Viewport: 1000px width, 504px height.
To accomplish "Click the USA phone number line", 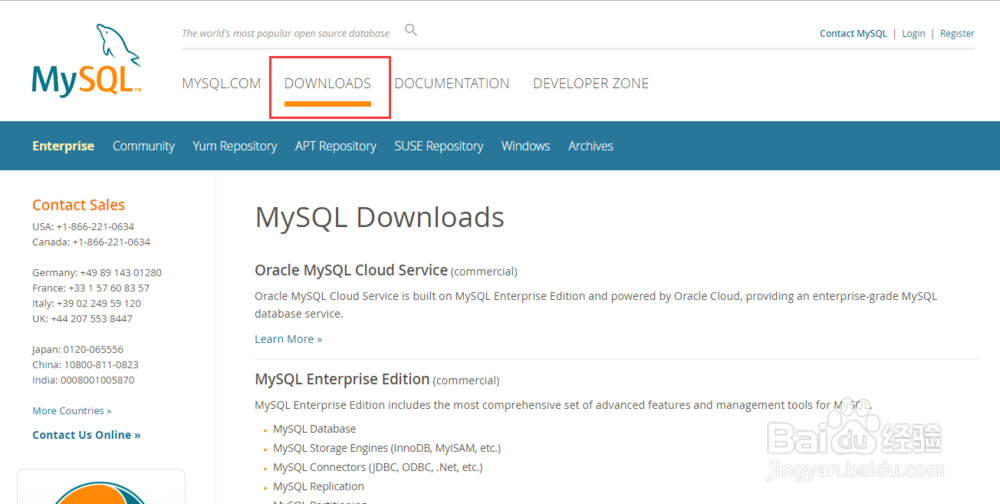I will [x=84, y=226].
